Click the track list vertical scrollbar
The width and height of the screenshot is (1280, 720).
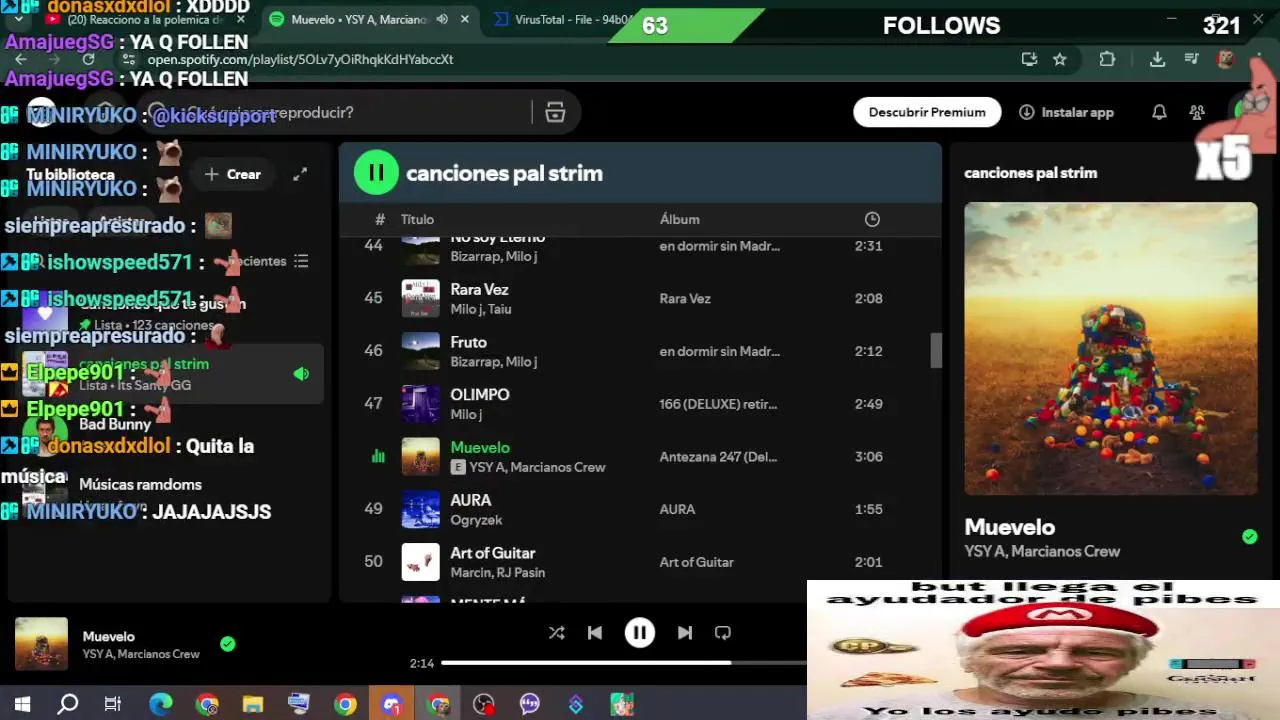pos(936,350)
